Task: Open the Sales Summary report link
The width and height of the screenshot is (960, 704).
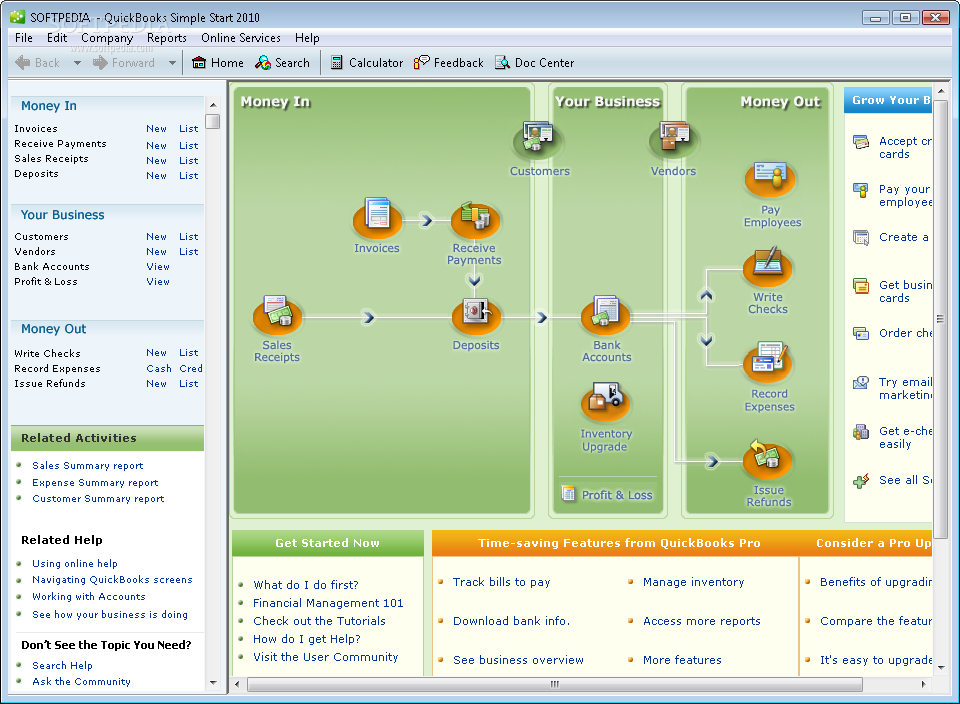Action: click(88, 466)
